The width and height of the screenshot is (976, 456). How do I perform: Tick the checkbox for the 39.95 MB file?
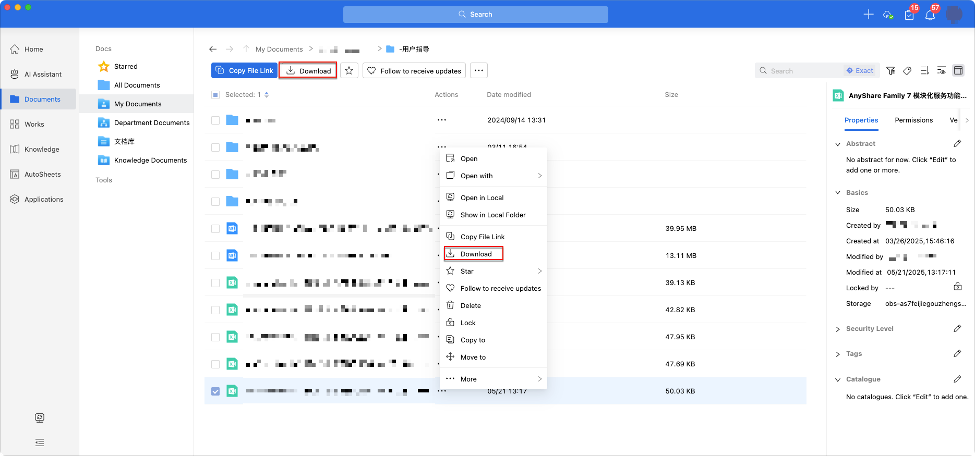[x=216, y=228]
